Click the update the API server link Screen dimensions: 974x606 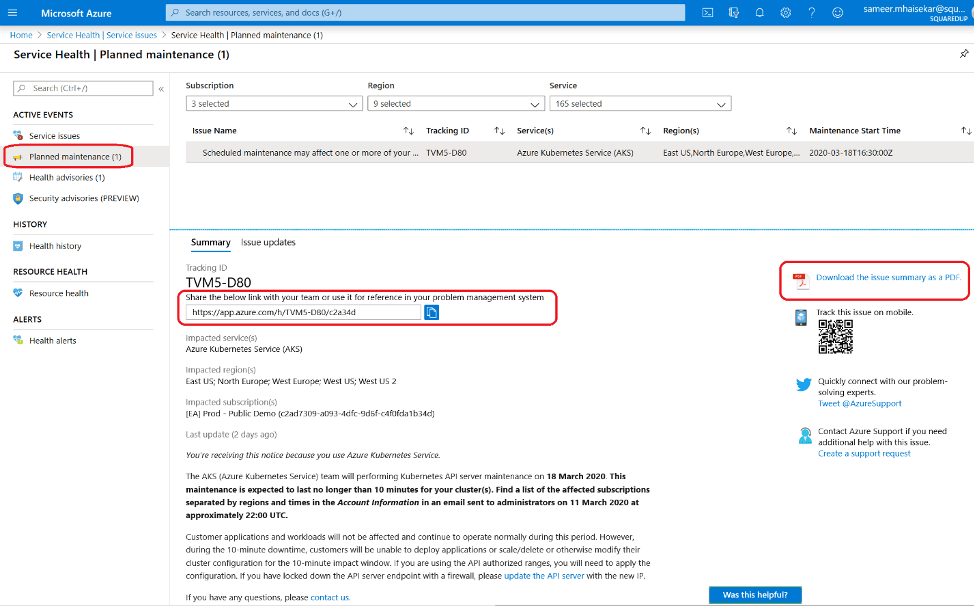tap(544, 576)
